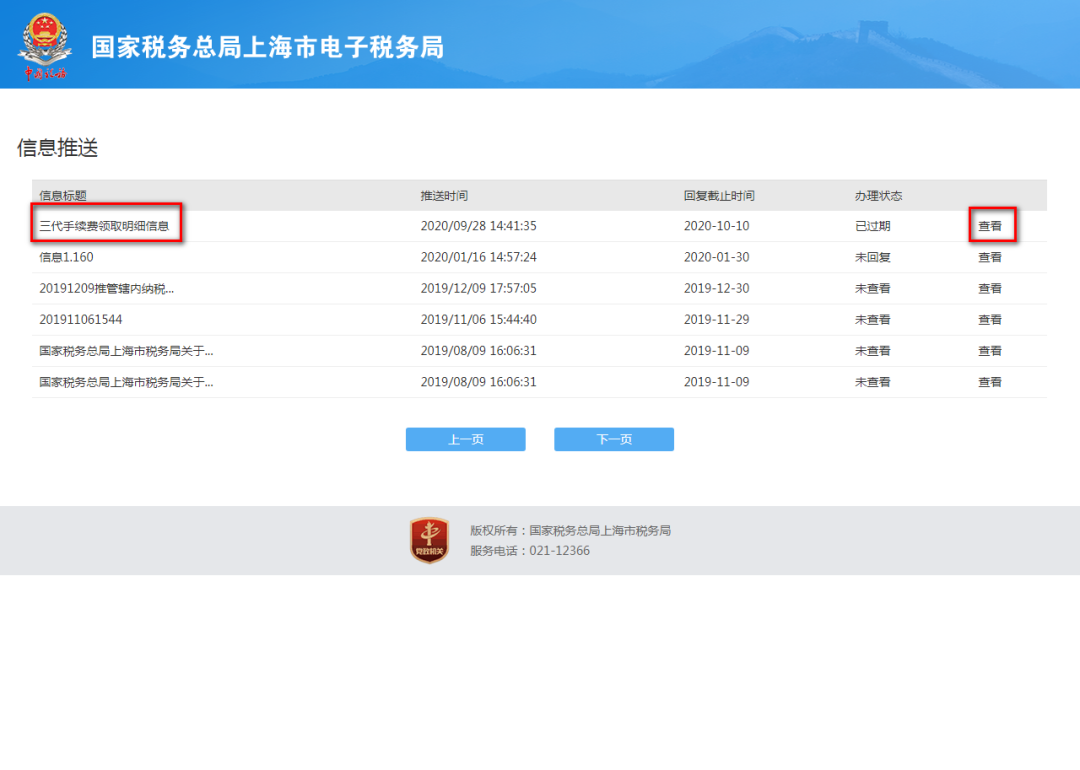Click the 回复截止时间 column header
Screen dimensions: 1080x770
pos(719,196)
